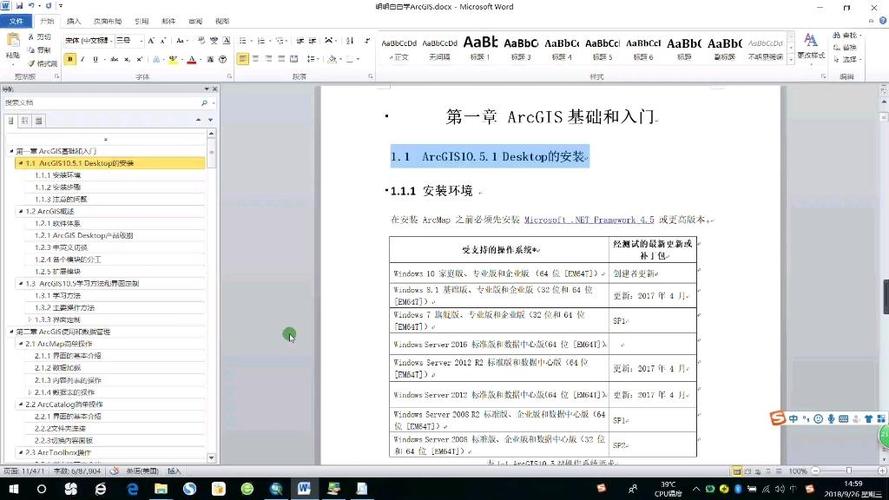Switch to the References tab
Screen dimensions: 889x500
pyautogui.click(x=142, y=21)
